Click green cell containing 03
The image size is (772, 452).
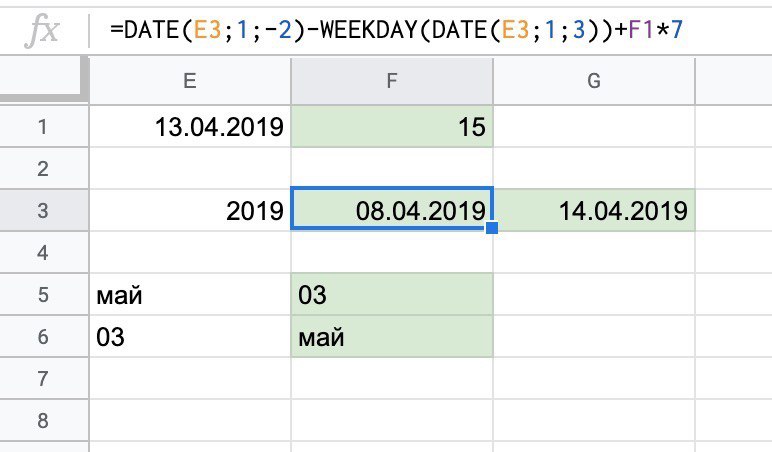coord(392,296)
